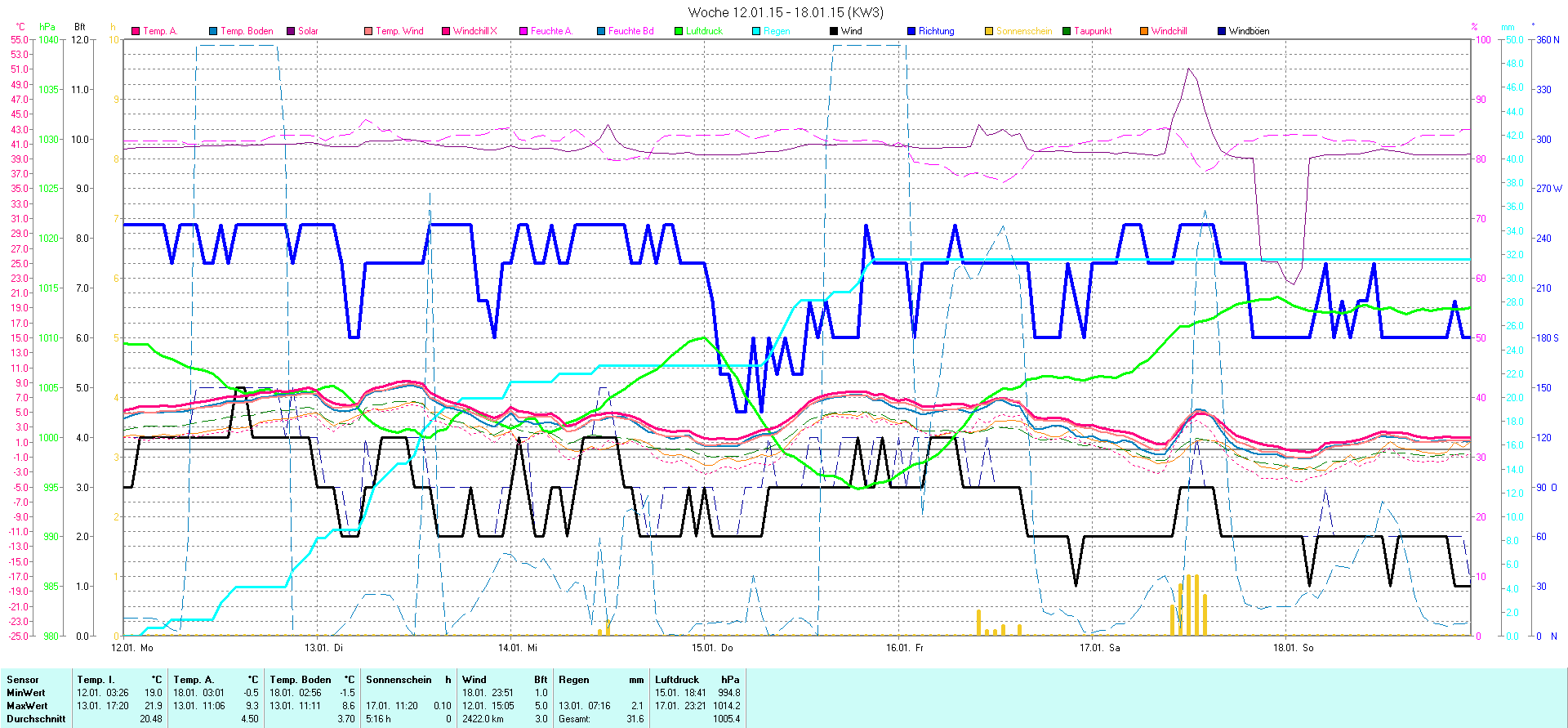Click the Sensor header in the summary table
Viewport: 1568px width, 728px height.
pos(23,680)
